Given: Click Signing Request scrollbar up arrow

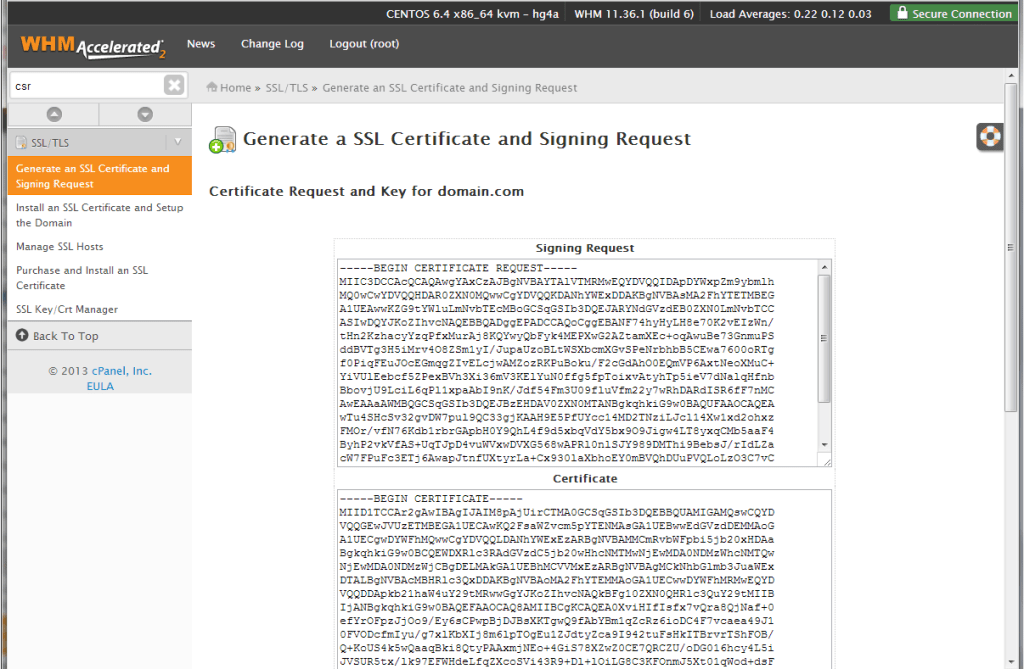Looking at the screenshot, I should [824, 267].
